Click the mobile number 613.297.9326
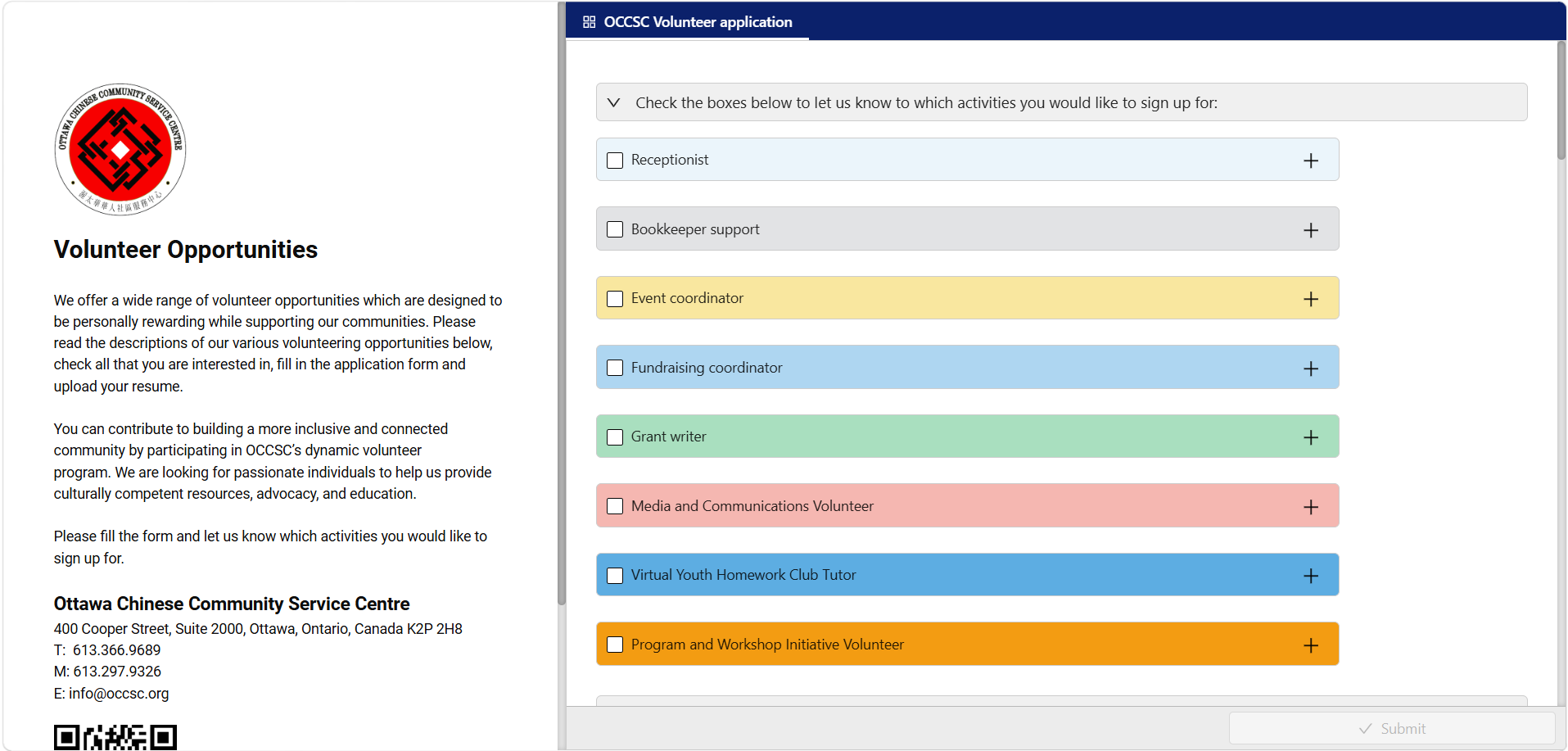Image resolution: width=1568 pixels, height=751 pixels. pyautogui.click(x=117, y=672)
